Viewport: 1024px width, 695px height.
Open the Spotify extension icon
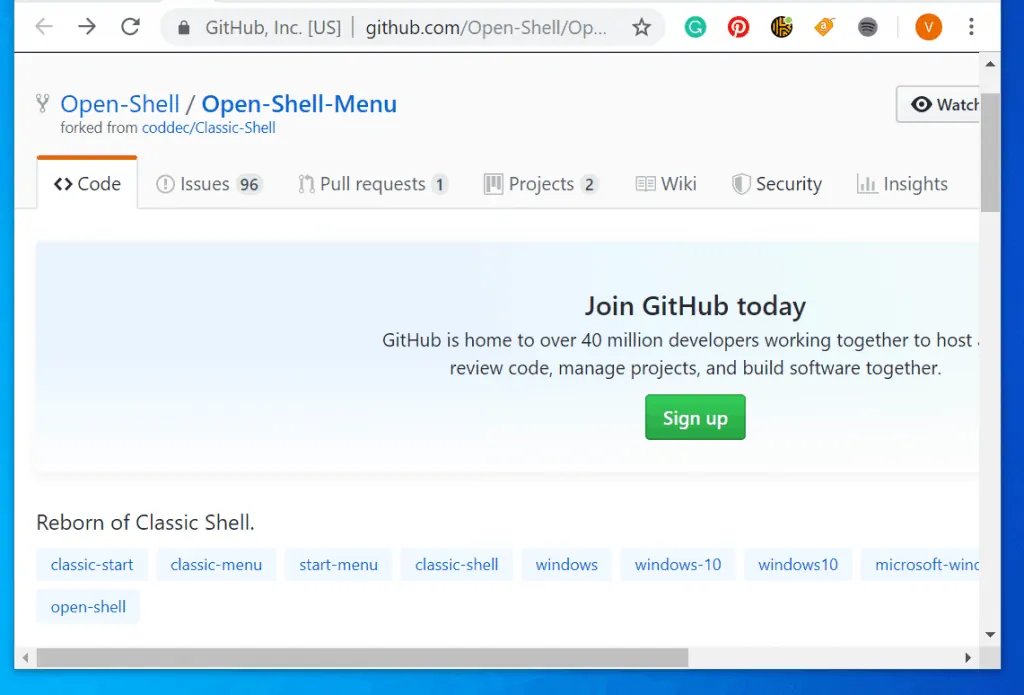pyautogui.click(x=868, y=28)
